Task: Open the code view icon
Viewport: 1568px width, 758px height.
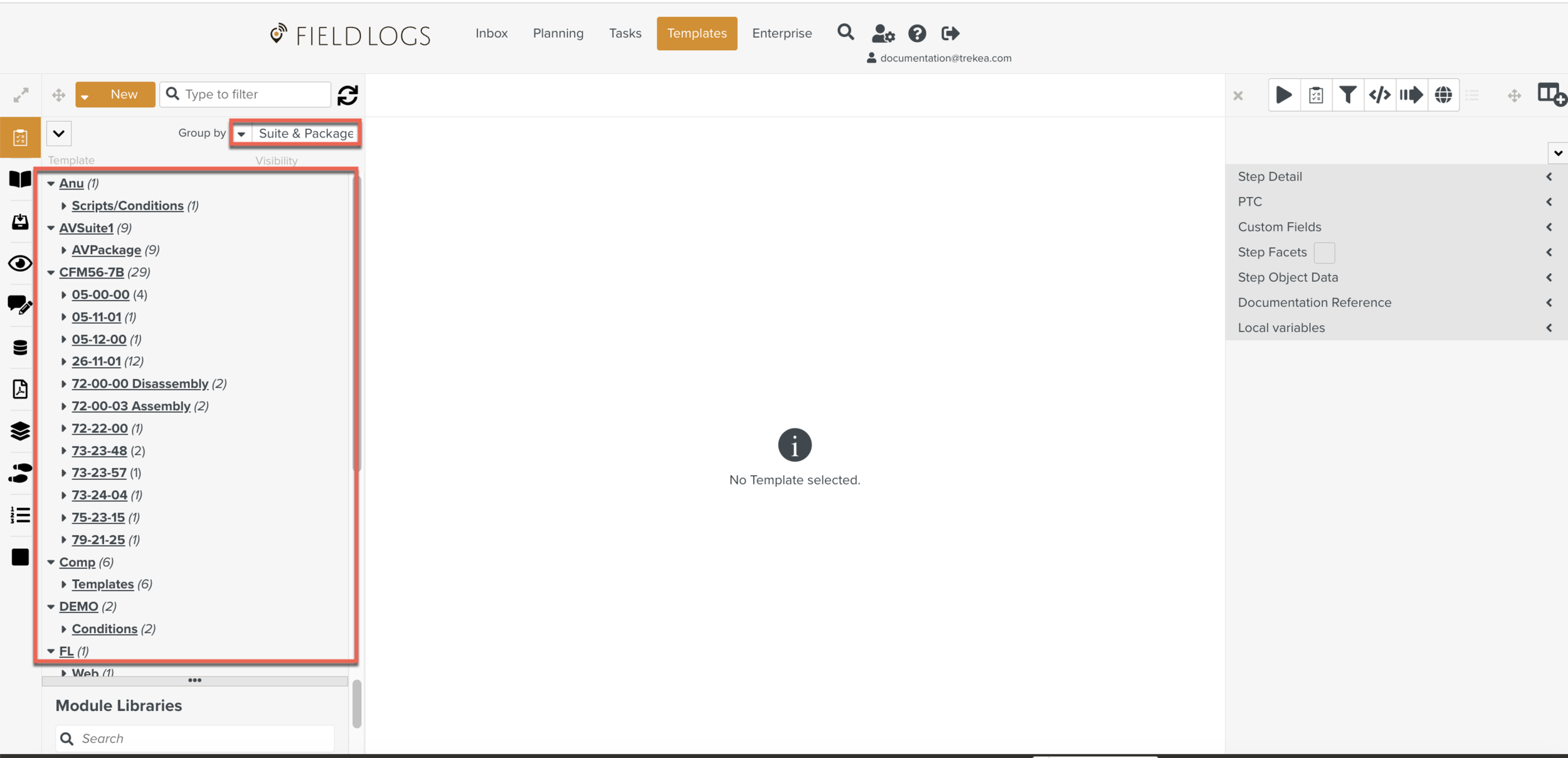Action: coord(1379,95)
